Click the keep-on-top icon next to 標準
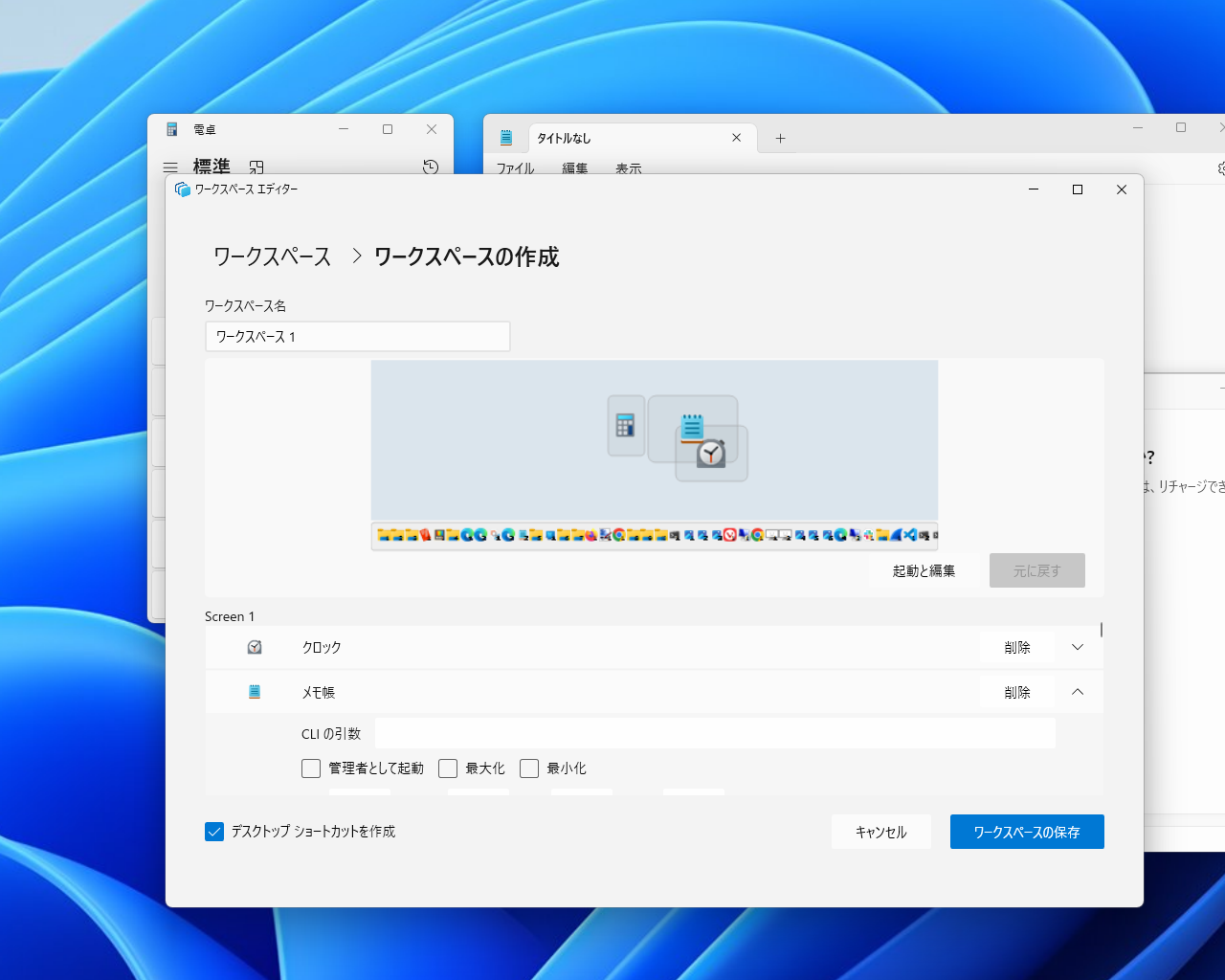The width and height of the screenshot is (1225, 980). pyautogui.click(x=256, y=167)
